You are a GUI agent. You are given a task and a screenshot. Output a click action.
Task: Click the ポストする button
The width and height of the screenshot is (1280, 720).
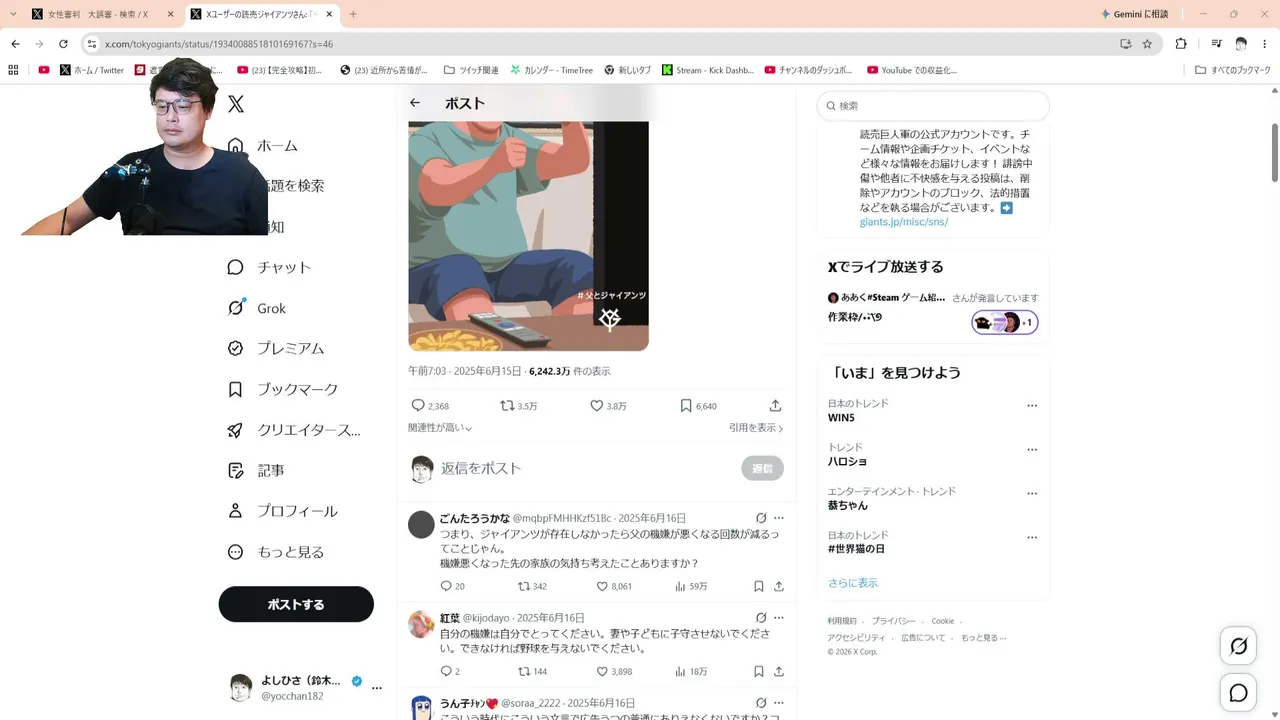pos(296,604)
